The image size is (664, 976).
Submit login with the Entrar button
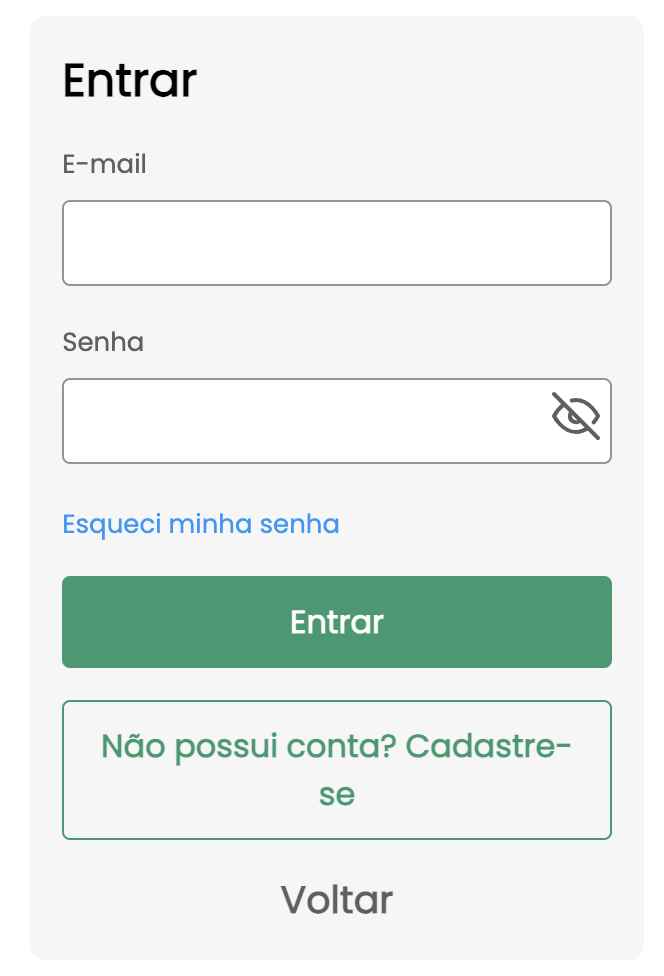[x=336, y=622]
